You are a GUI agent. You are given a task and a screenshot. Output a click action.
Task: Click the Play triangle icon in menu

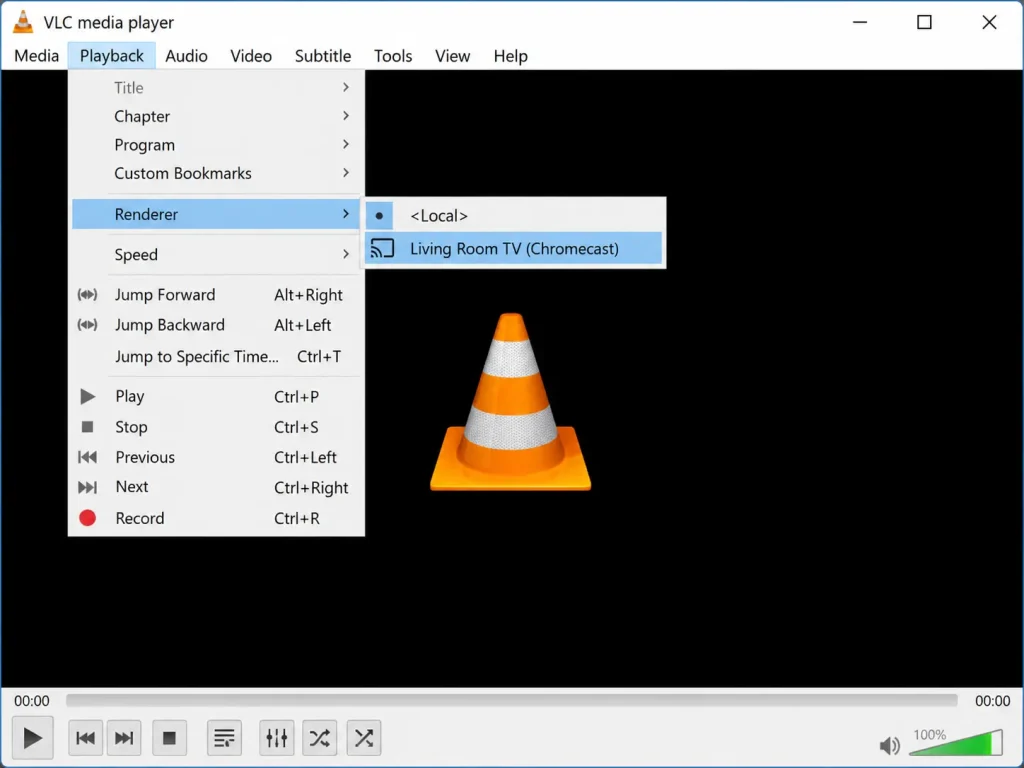(88, 396)
